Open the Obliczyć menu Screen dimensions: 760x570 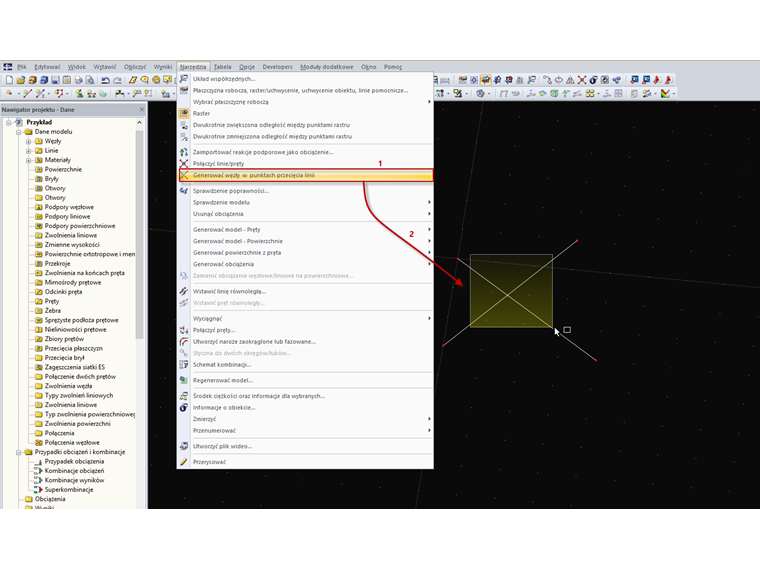135,67
